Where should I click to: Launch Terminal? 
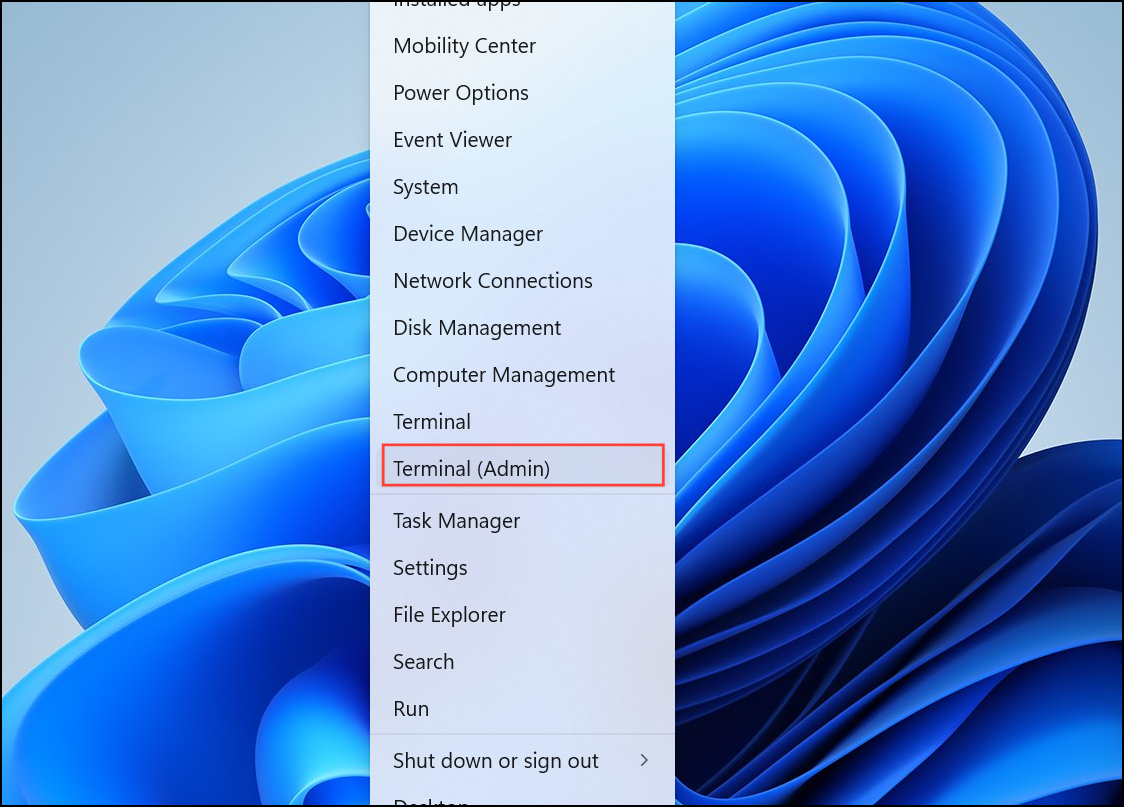[432, 422]
